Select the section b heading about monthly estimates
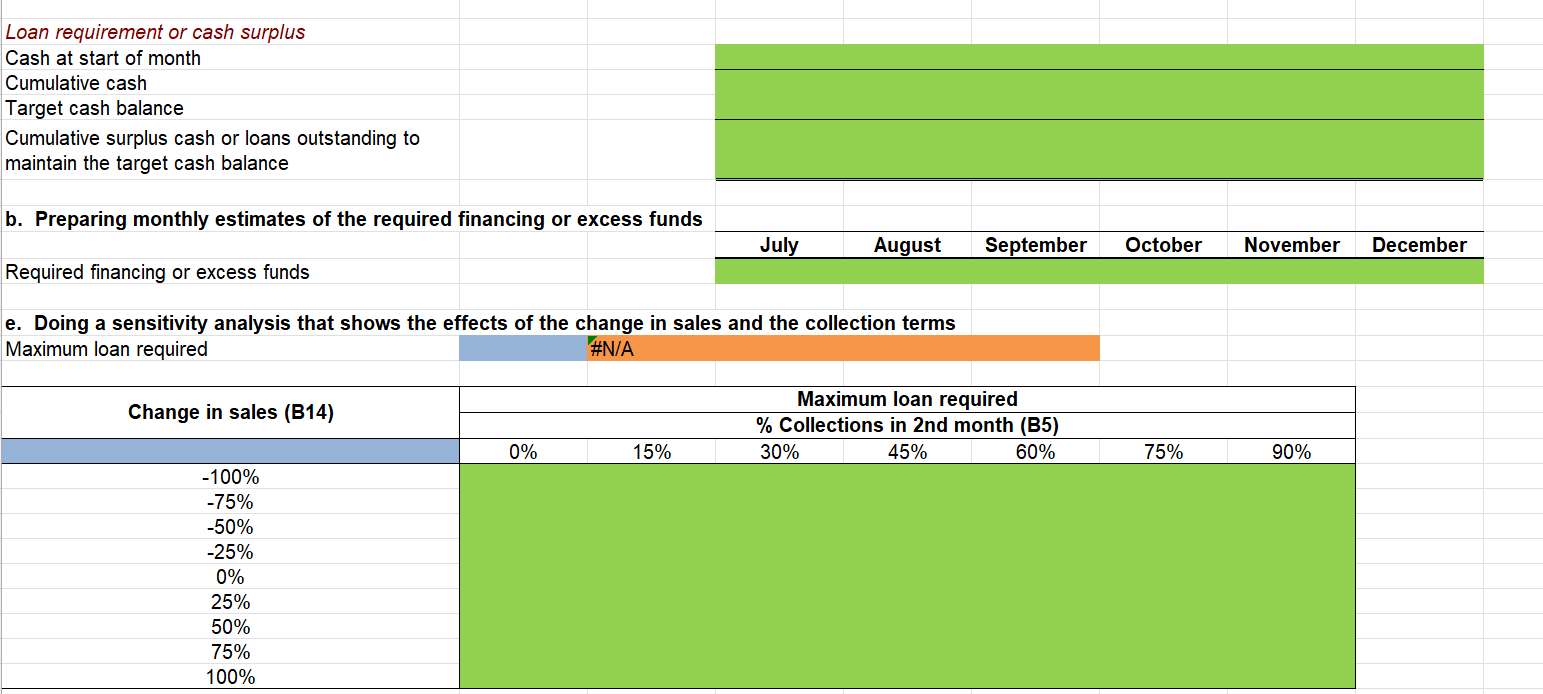This screenshot has width=1543, height=694. tap(354, 219)
